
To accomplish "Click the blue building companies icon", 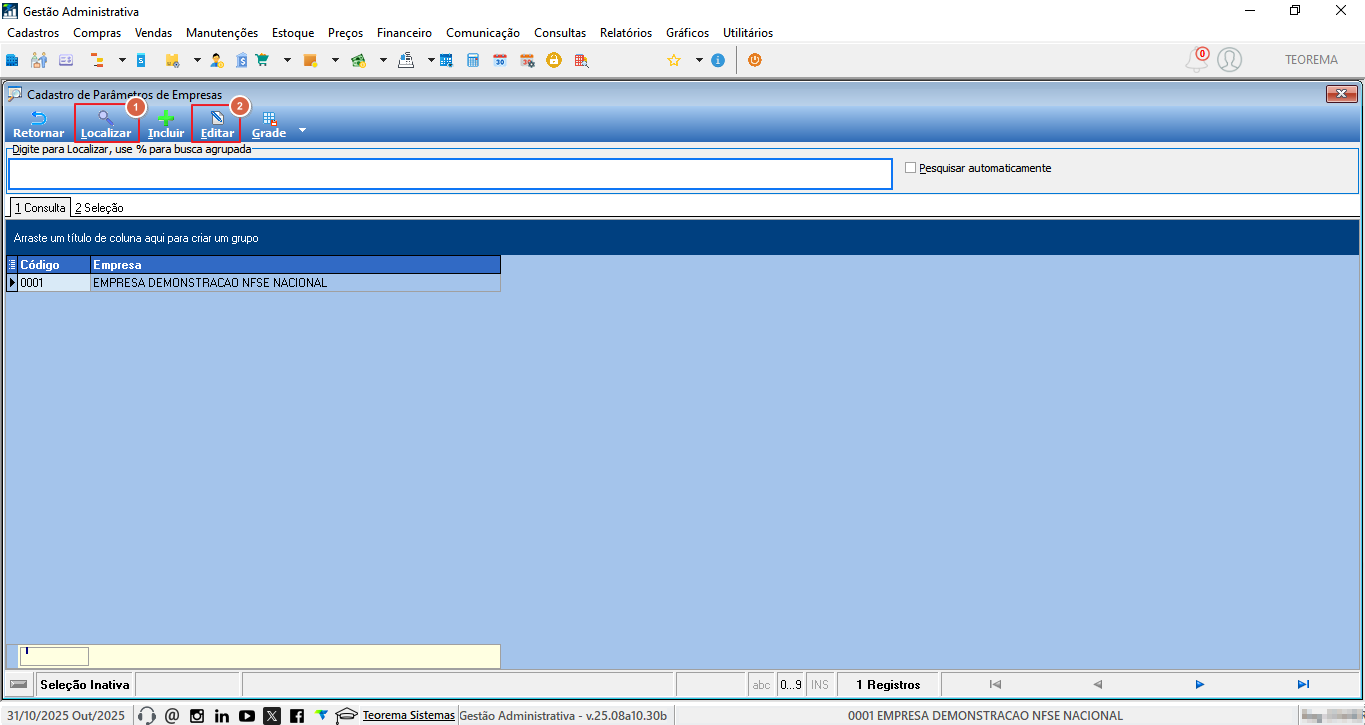I will click(x=13, y=60).
